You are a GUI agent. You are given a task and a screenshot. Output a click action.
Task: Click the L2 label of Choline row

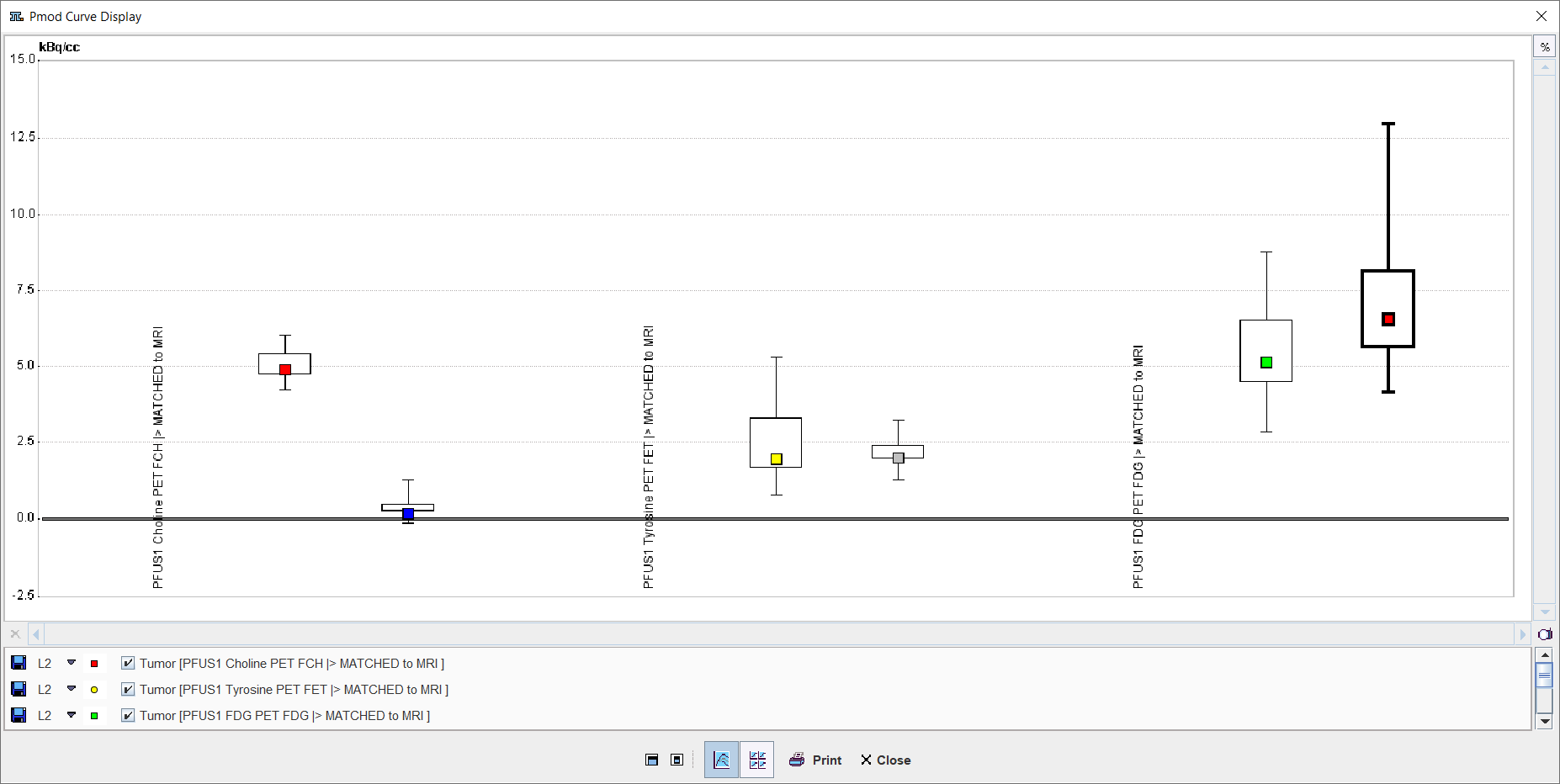45,664
